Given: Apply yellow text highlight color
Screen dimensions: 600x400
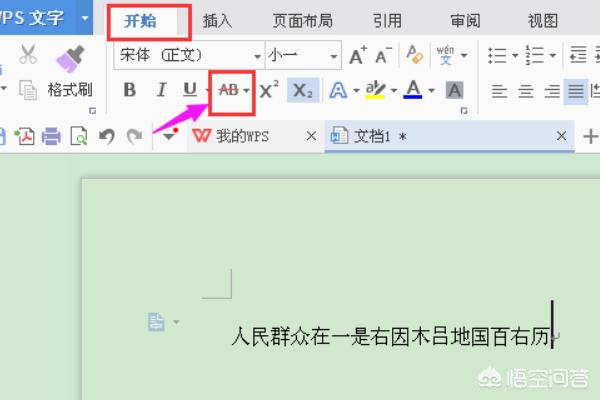Looking at the screenshot, I should (x=375, y=90).
